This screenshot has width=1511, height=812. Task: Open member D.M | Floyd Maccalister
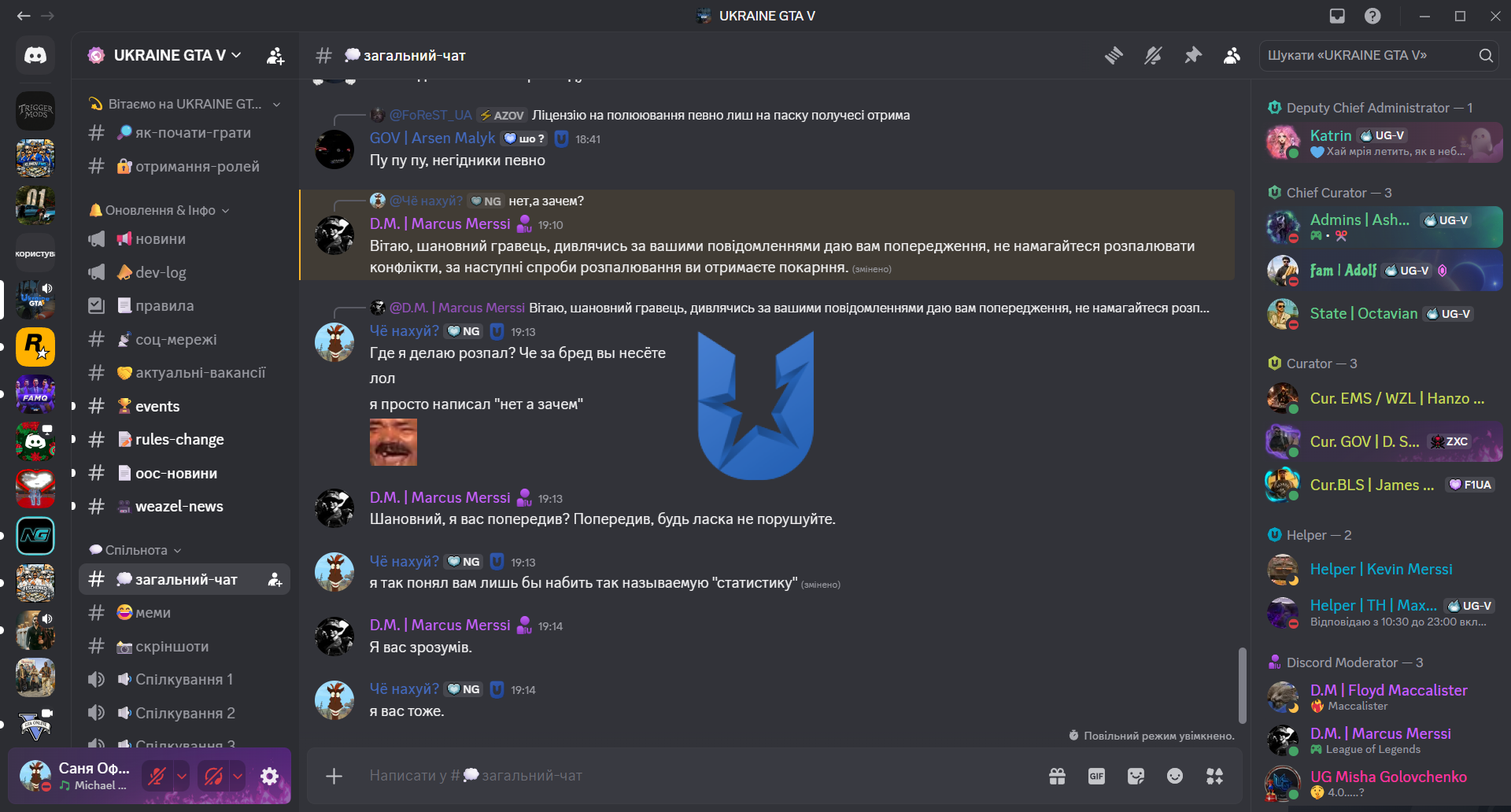(1384, 697)
